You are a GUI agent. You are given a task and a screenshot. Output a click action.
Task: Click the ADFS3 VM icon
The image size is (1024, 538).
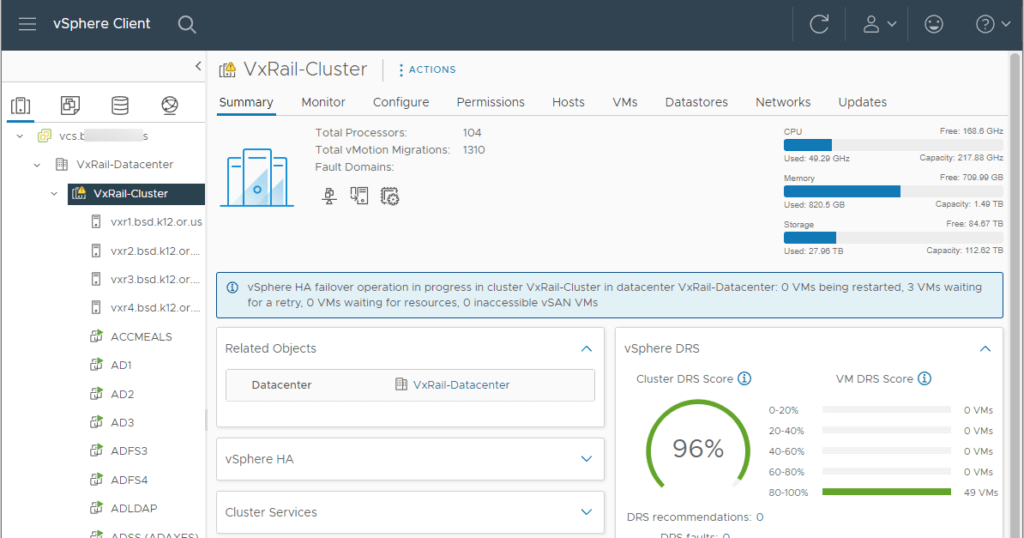pos(96,451)
